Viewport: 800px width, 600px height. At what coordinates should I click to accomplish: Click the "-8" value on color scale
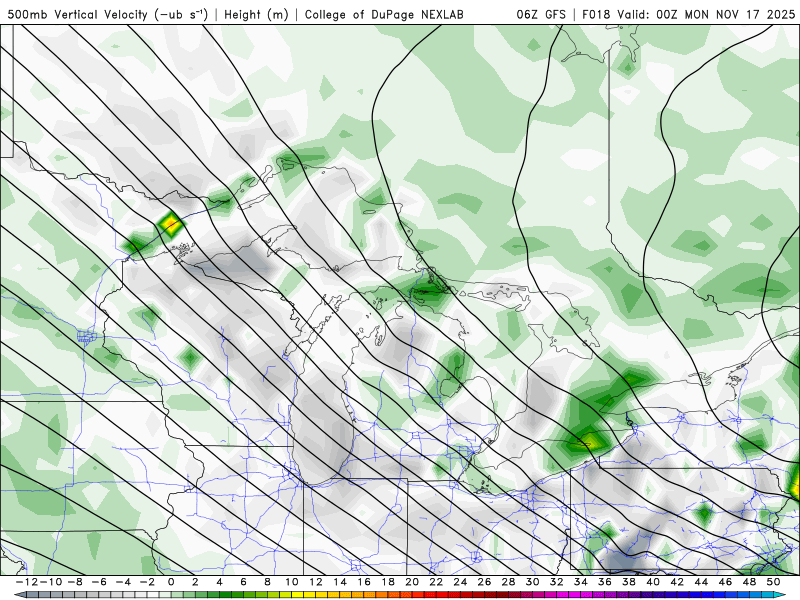pyautogui.click(x=75, y=582)
